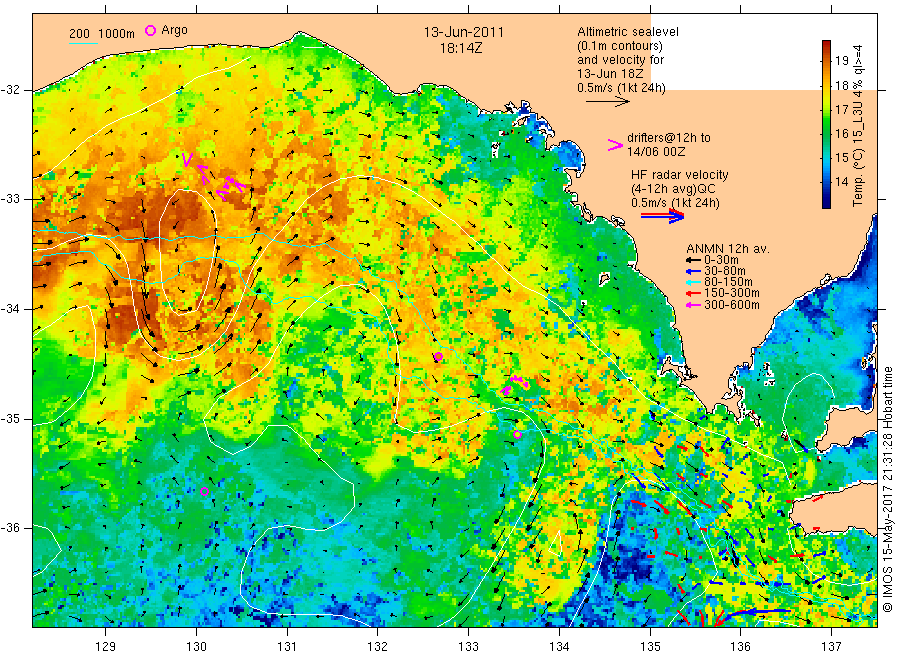Click the magenta V drifter marker near 129.9E

click(x=187, y=160)
